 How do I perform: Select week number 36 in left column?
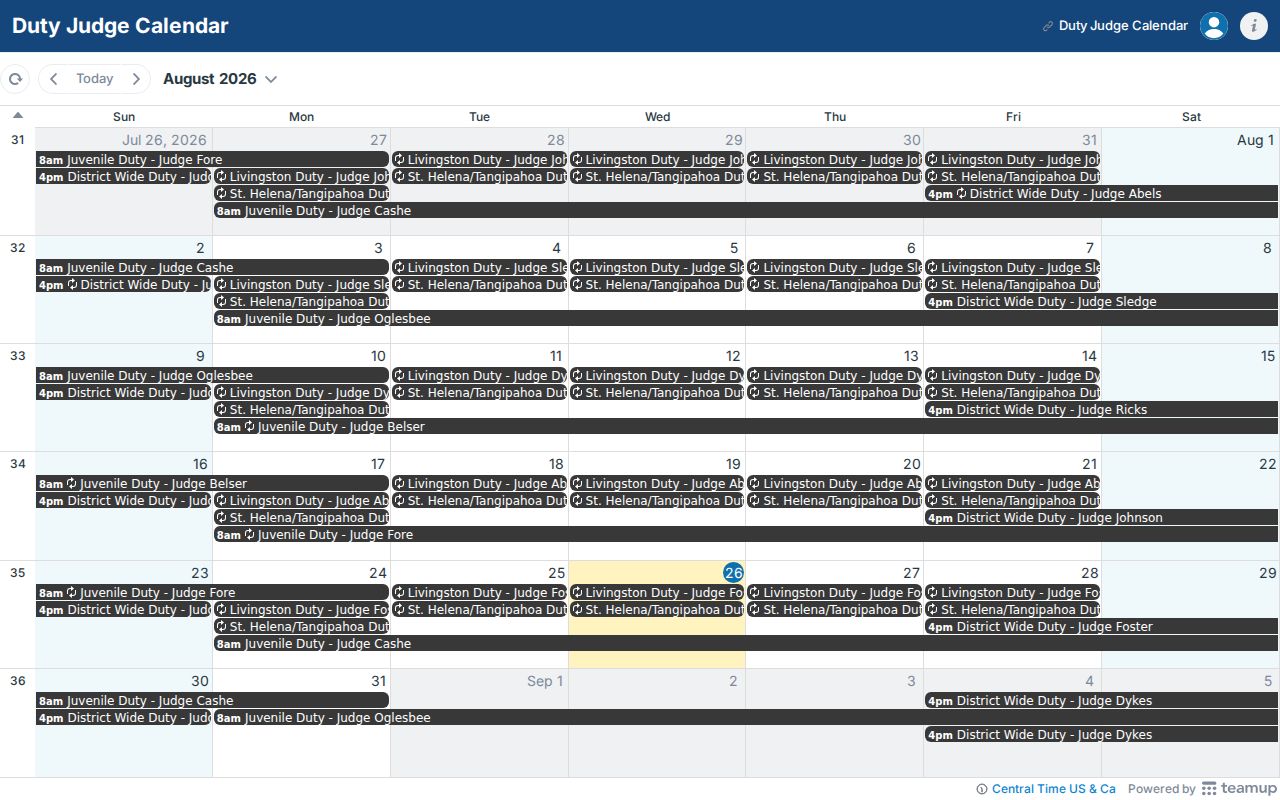(17, 681)
